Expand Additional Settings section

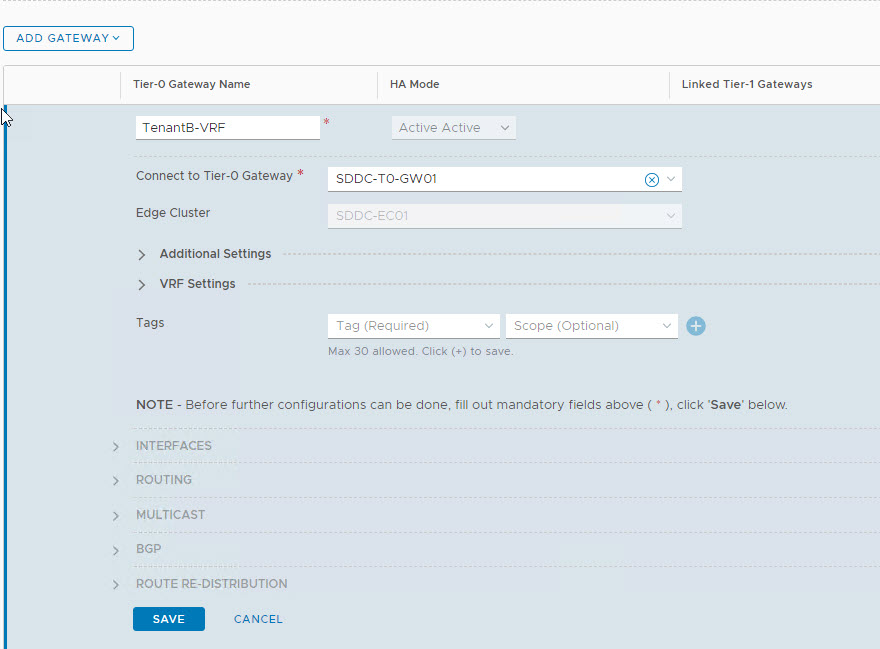pyautogui.click(x=142, y=254)
